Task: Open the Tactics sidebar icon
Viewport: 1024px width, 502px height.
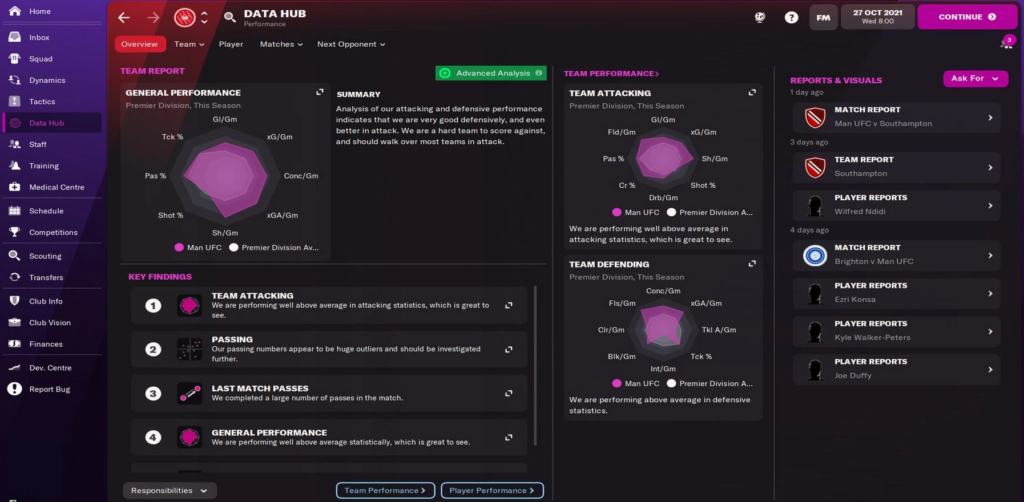Action: [x=15, y=102]
